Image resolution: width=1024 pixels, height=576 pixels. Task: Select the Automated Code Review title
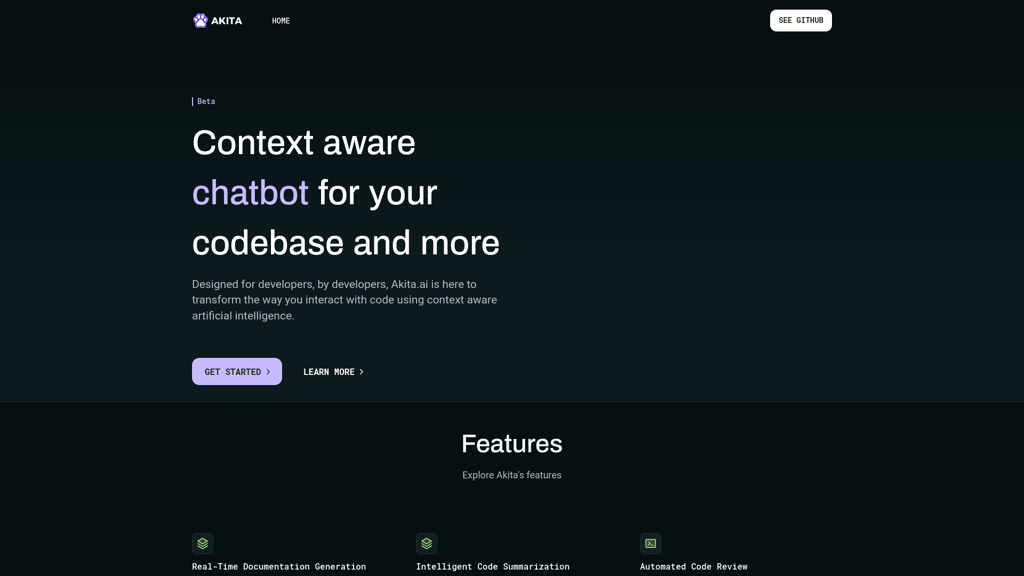694,566
